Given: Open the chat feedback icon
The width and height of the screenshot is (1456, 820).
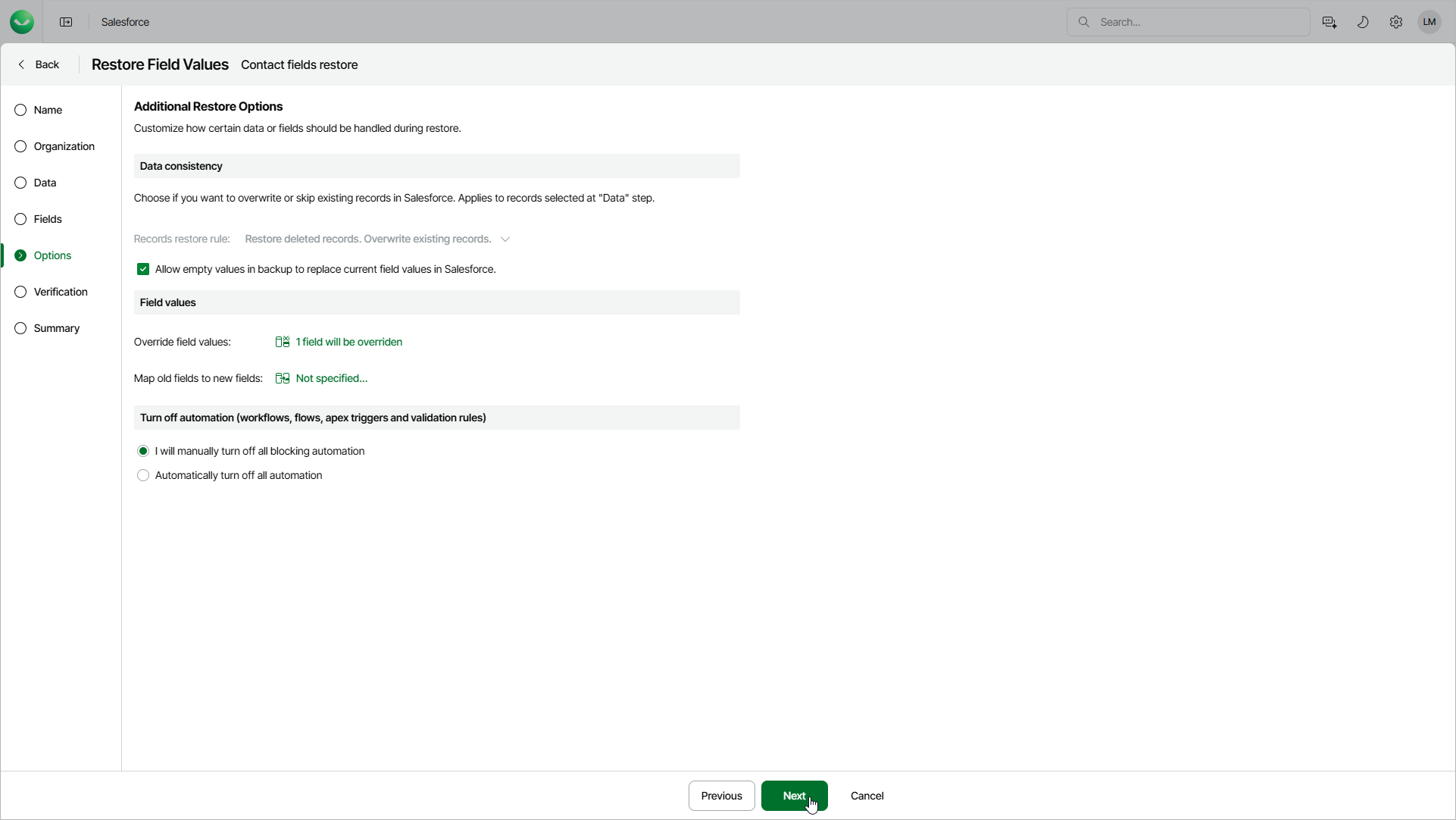Looking at the screenshot, I should click(x=1329, y=22).
